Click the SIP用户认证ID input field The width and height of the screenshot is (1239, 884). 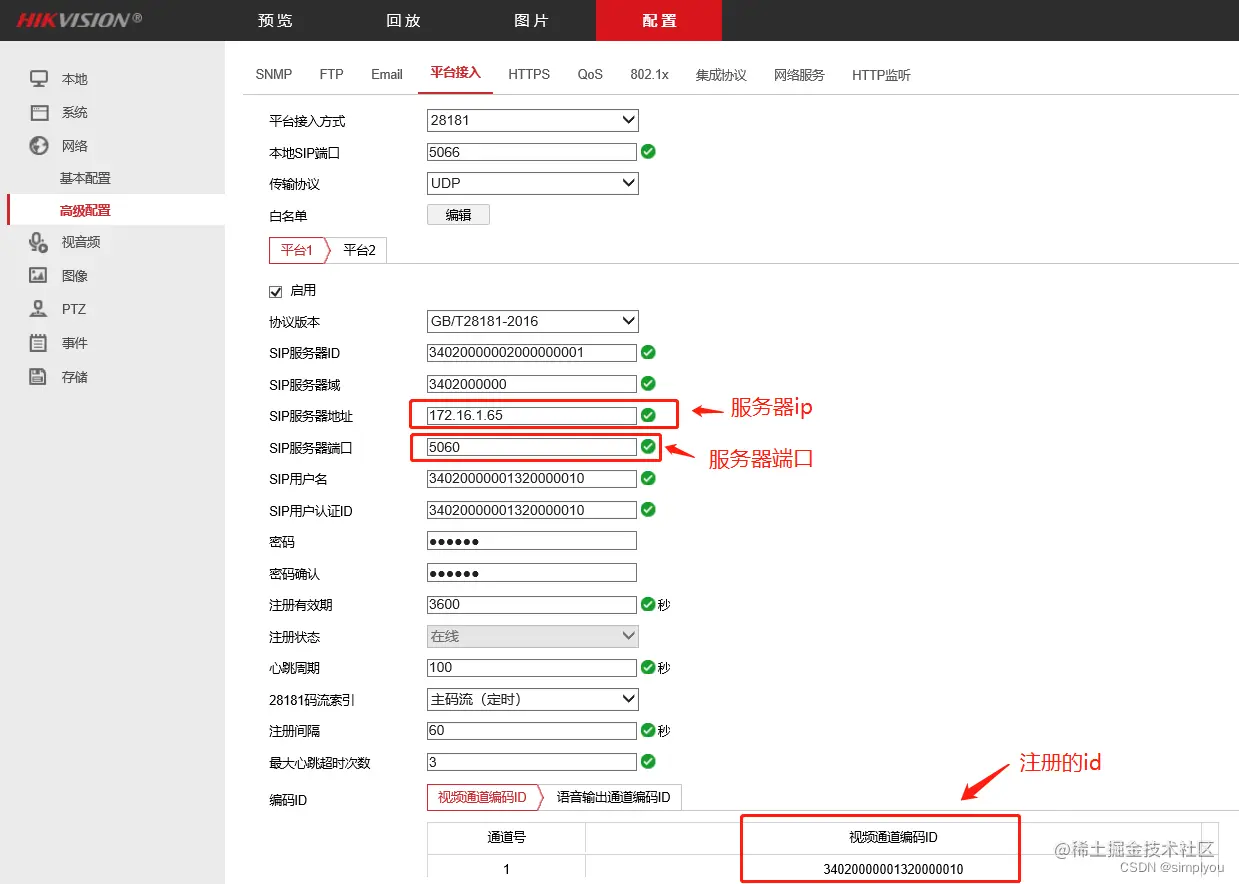click(x=532, y=510)
